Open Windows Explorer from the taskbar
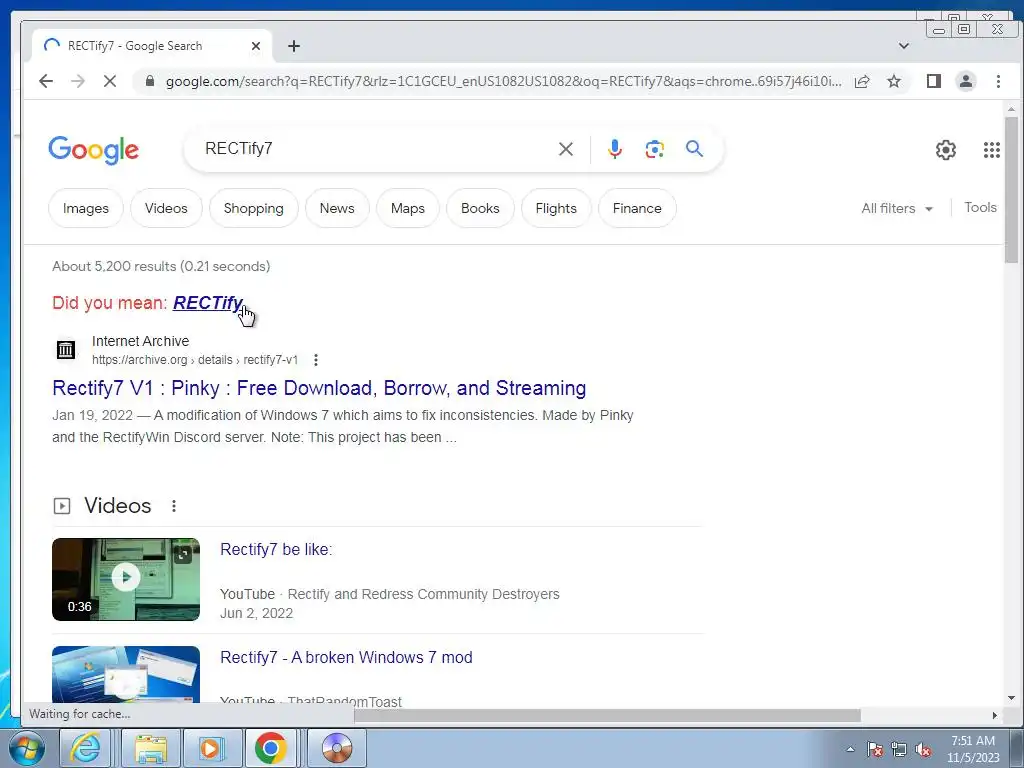The image size is (1024, 768). (151, 748)
